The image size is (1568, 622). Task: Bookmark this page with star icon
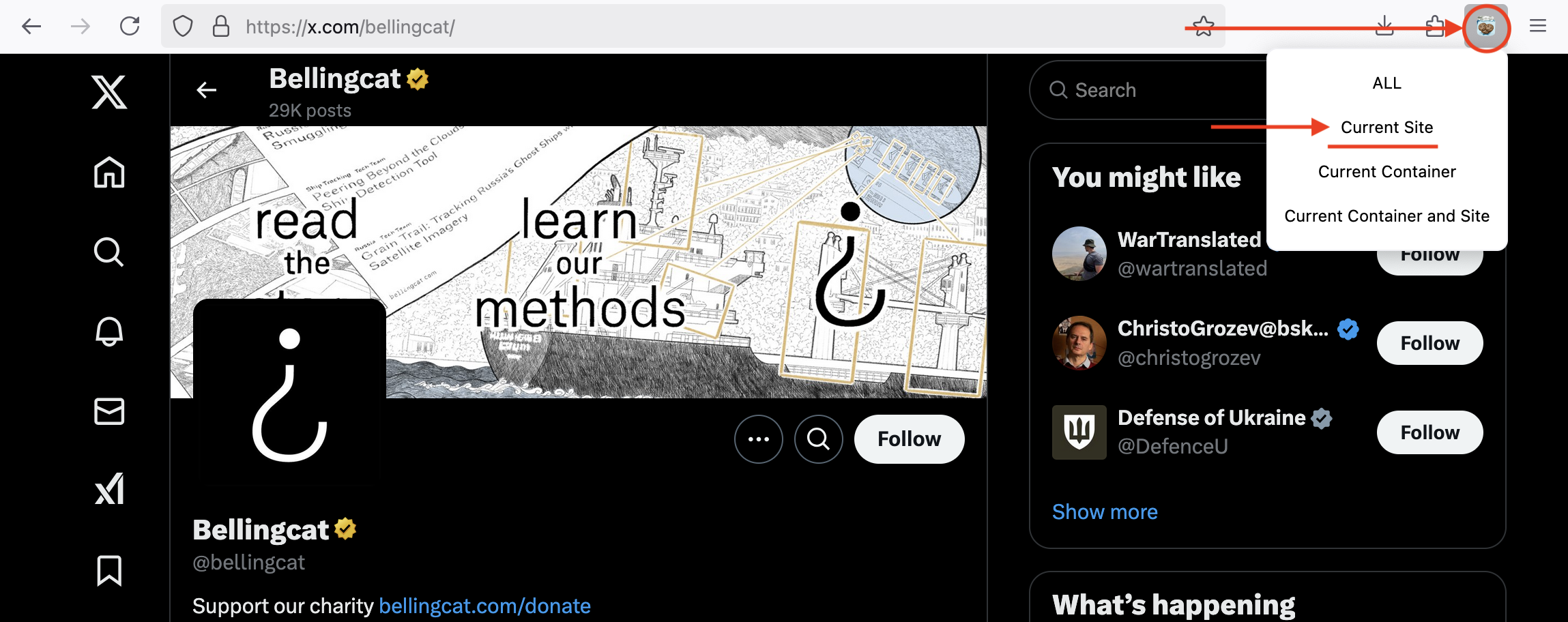(x=1204, y=27)
